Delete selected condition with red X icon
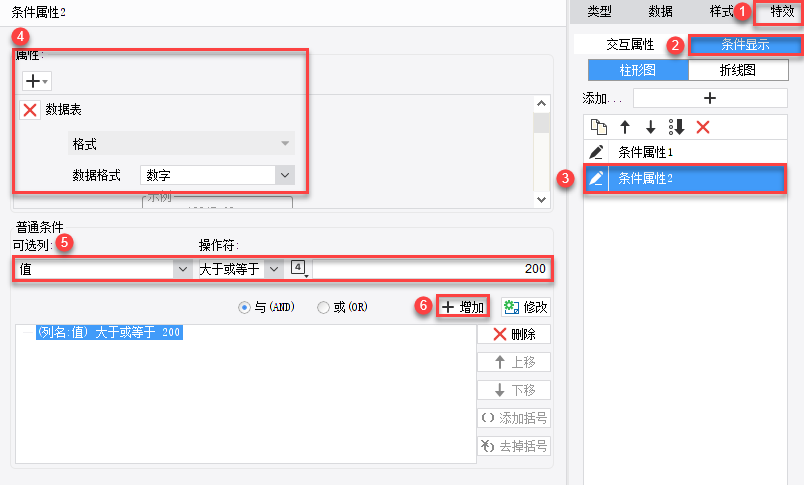This screenshot has height=485, width=804. 703,127
